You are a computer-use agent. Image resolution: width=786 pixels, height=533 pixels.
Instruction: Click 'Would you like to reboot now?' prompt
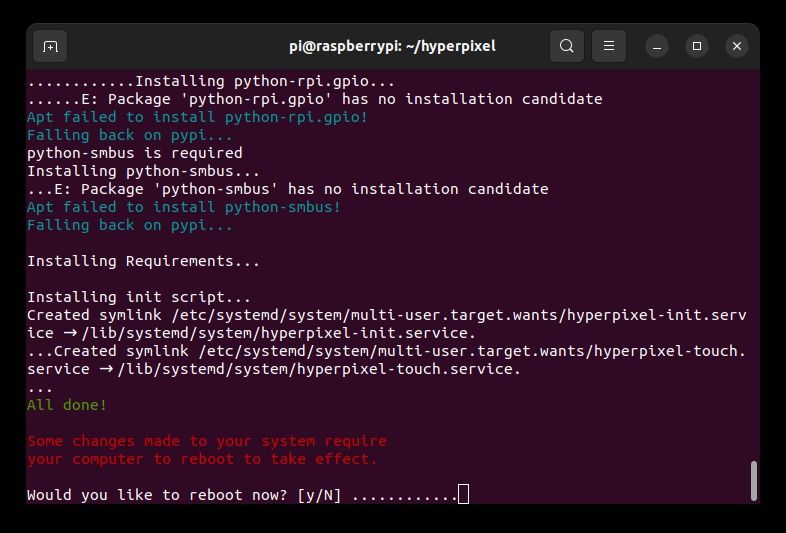pos(157,495)
